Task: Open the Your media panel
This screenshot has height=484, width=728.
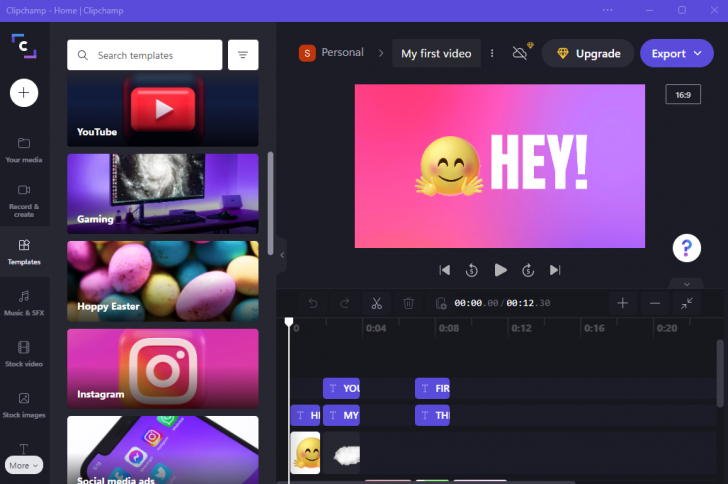Action: click(24, 150)
